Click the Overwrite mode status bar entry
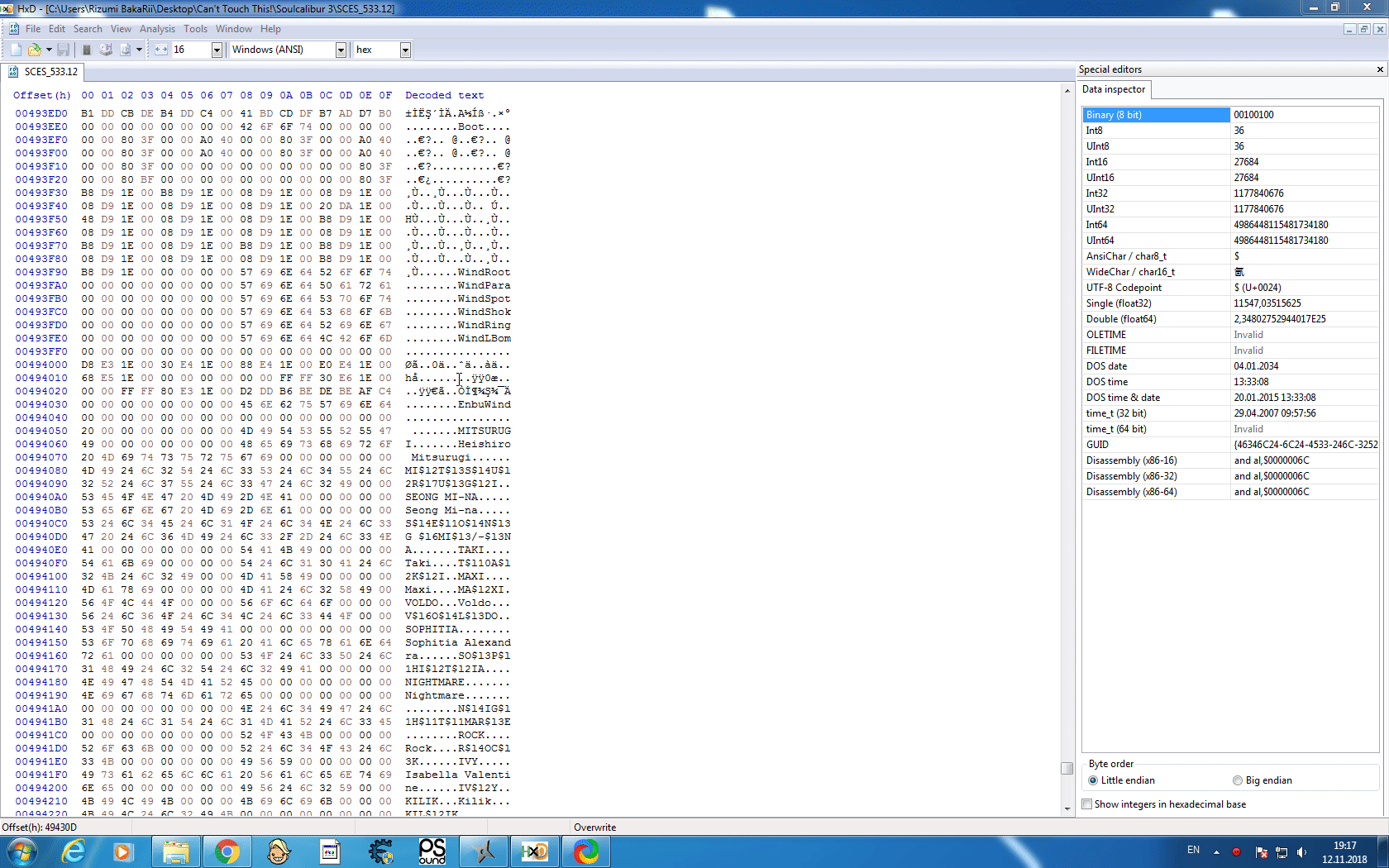 [x=595, y=827]
